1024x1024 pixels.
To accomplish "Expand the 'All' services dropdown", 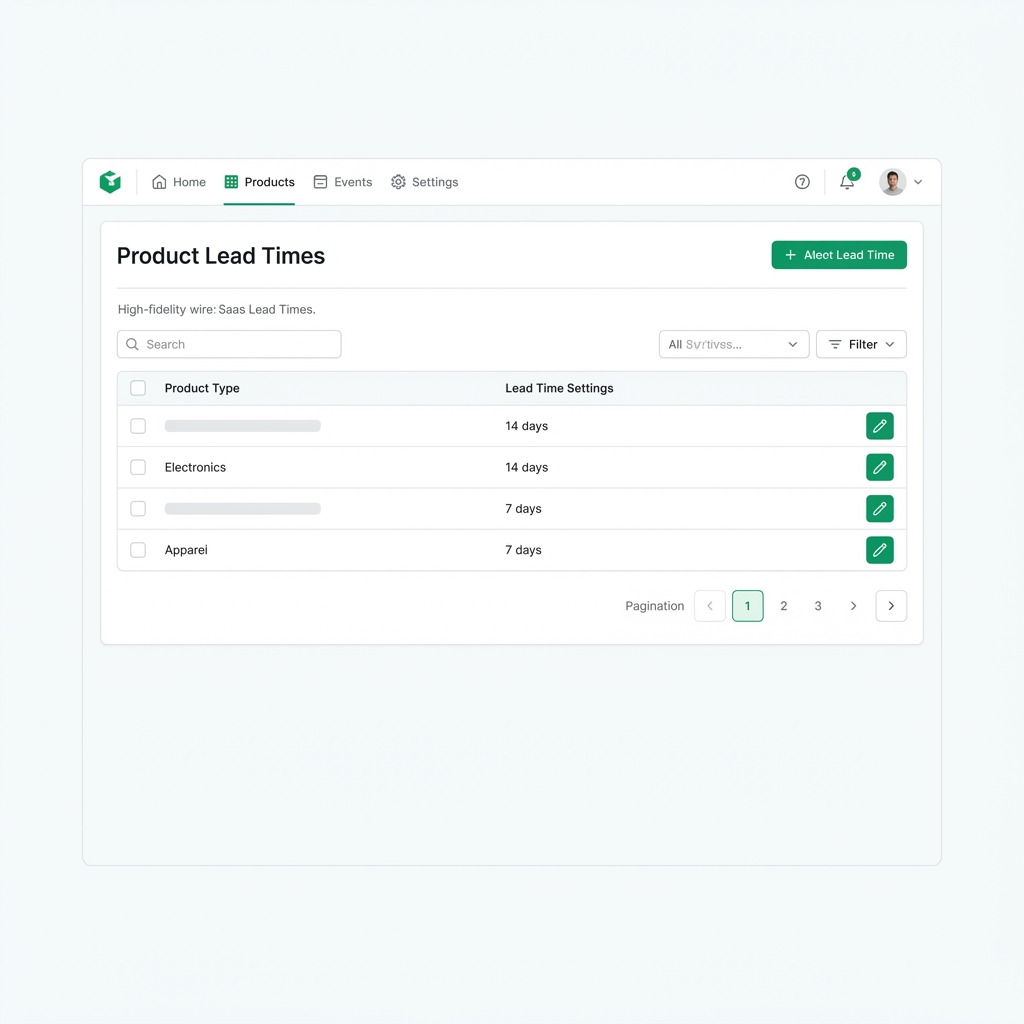I will pyautogui.click(x=733, y=344).
